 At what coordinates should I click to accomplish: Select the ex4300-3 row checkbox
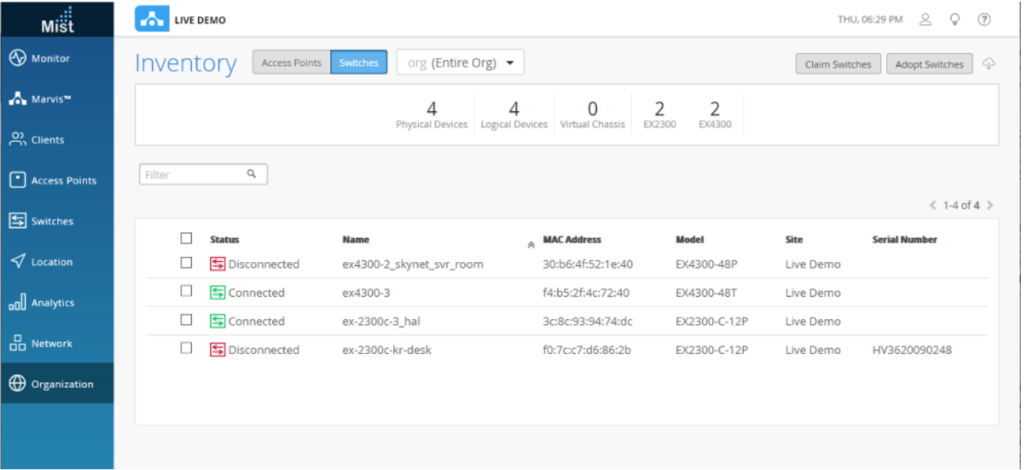(186, 291)
